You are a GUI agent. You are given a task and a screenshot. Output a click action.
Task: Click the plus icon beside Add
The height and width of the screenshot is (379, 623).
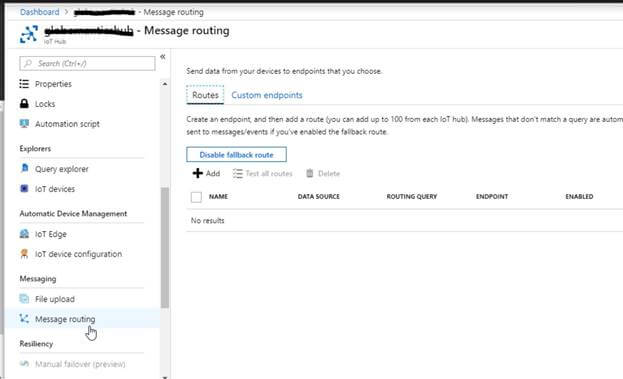pos(197,173)
